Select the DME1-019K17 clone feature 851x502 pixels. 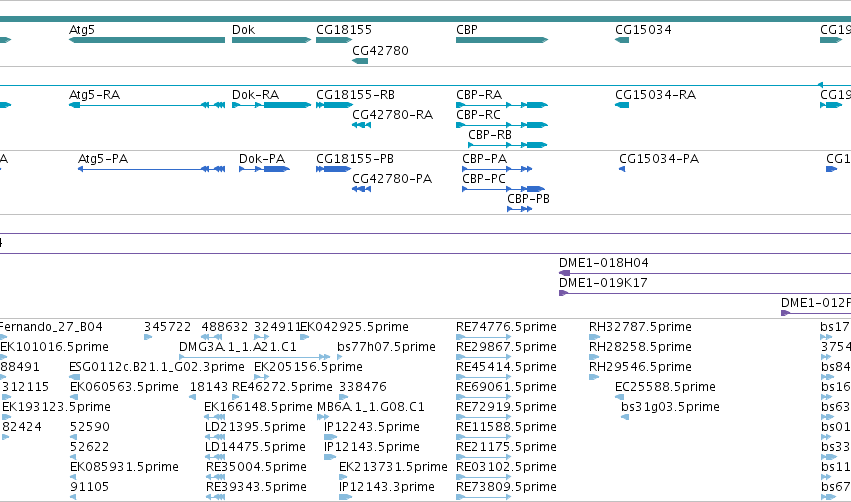pos(705,293)
